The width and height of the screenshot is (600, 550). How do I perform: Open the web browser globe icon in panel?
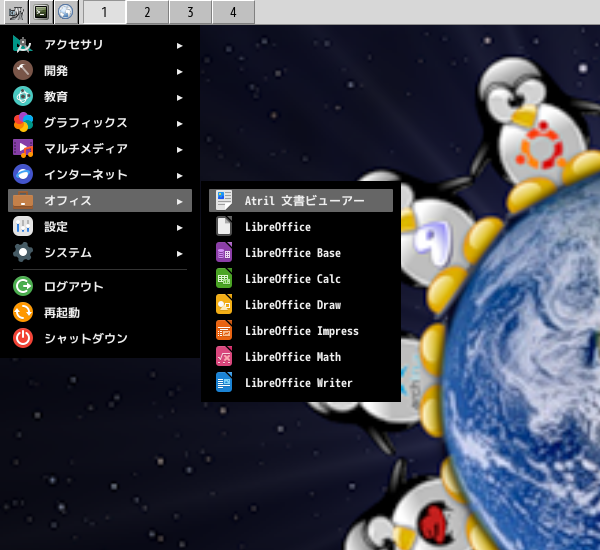click(x=65, y=12)
